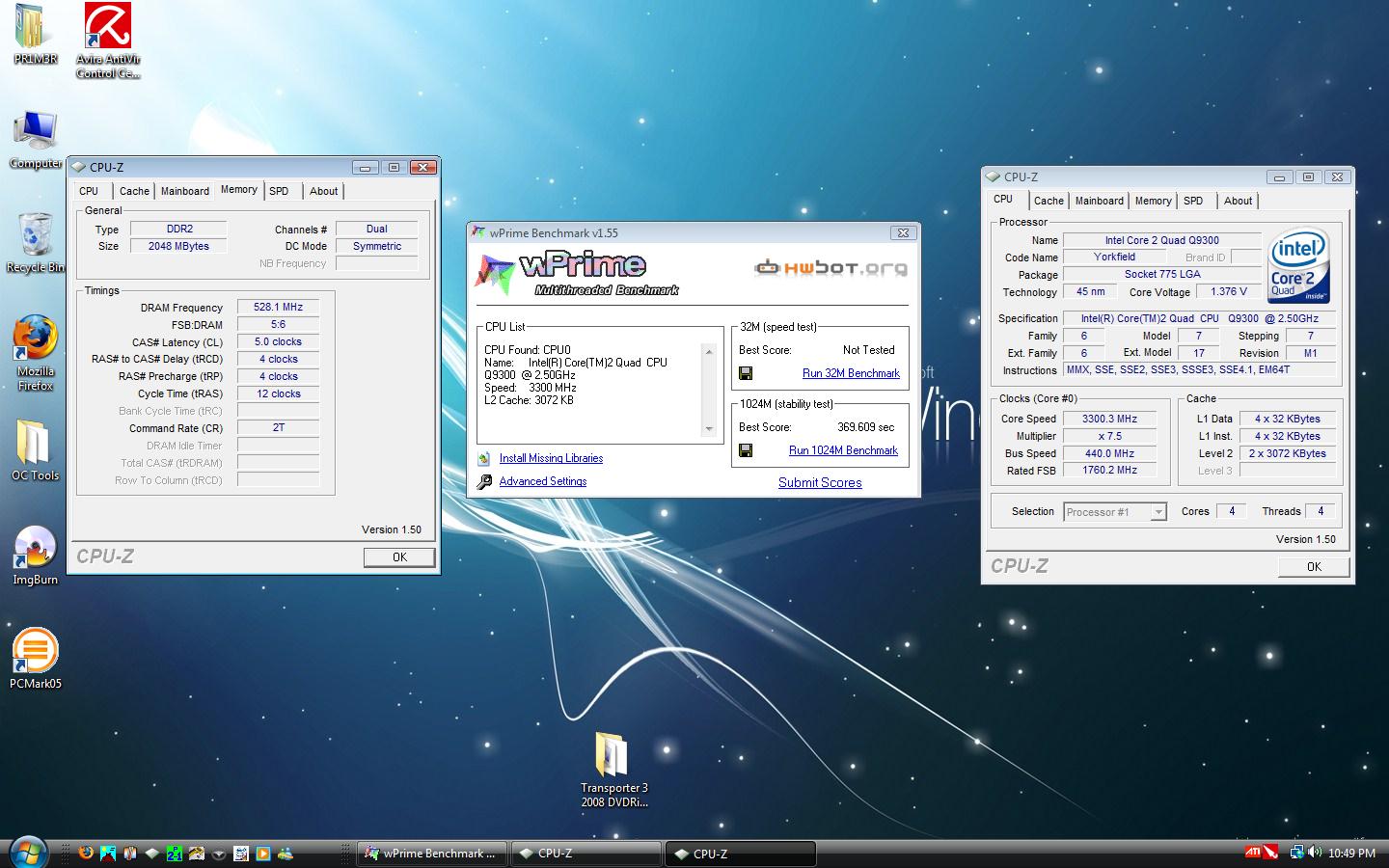
Task: Select the Computer desktop icon
Action: pyautogui.click(x=36, y=140)
